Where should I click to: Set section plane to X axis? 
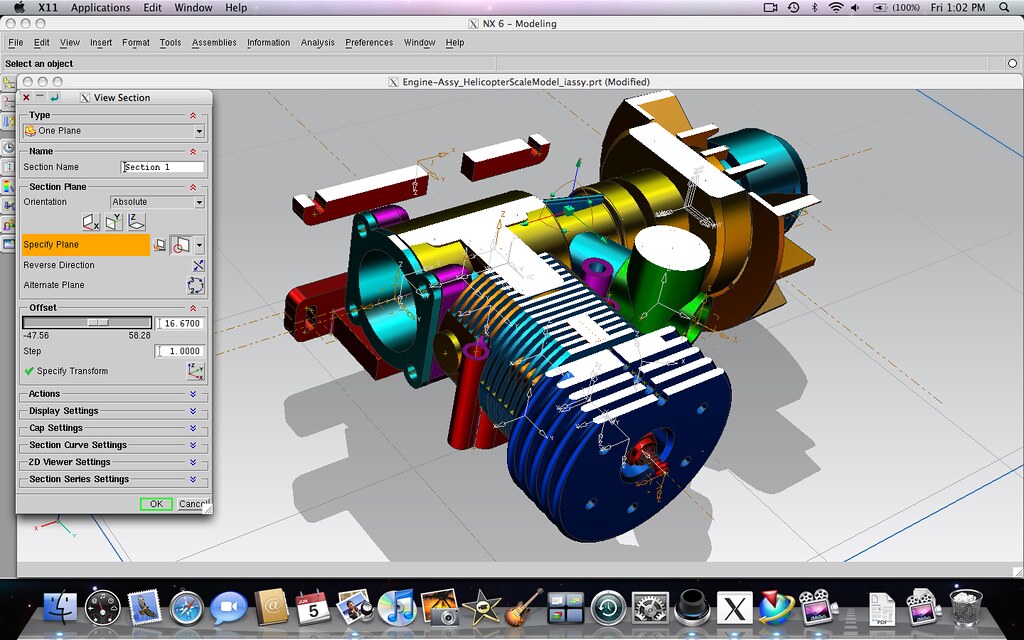pyautogui.click(x=91, y=222)
